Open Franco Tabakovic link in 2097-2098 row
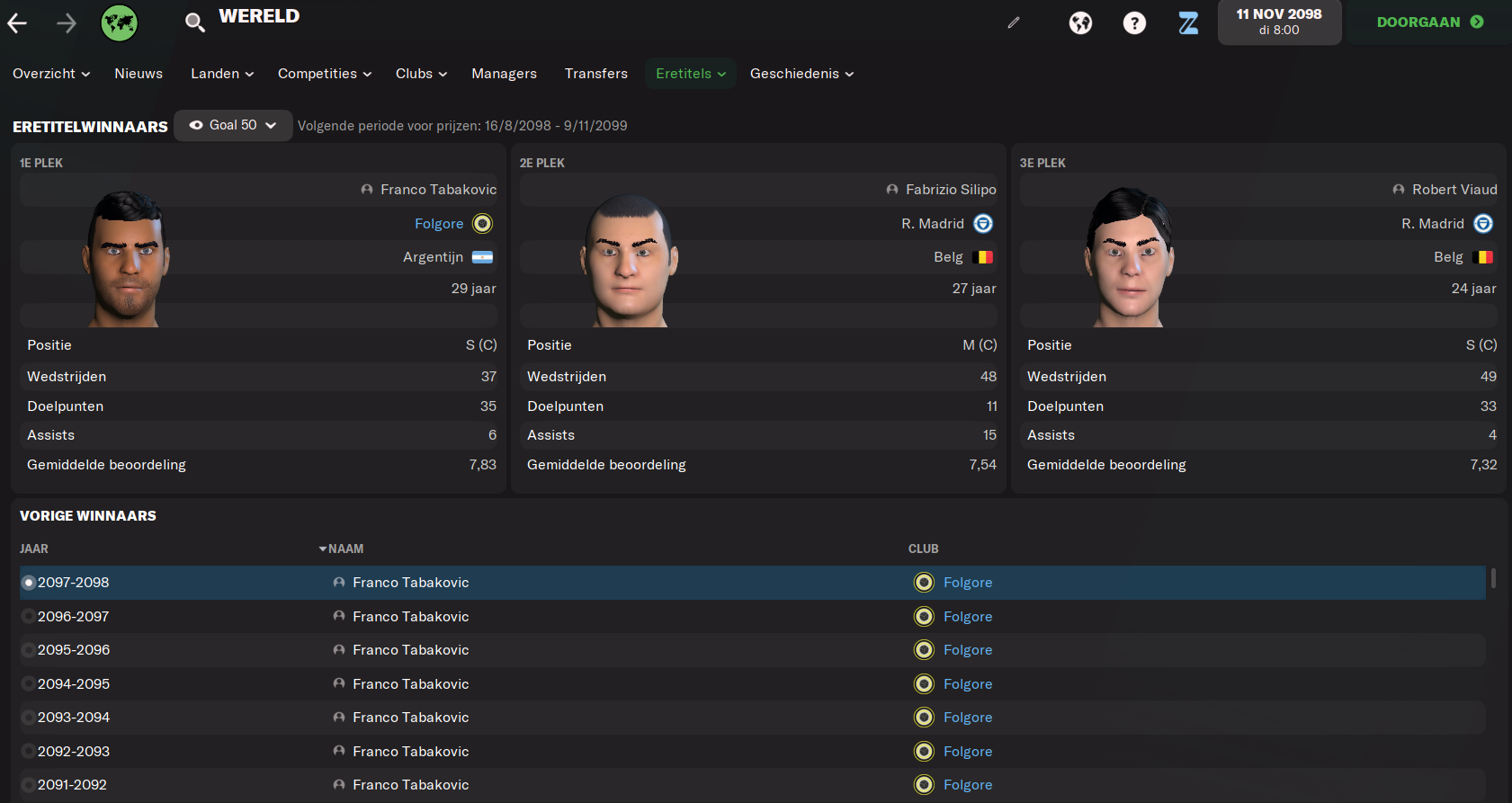 pyautogui.click(x=411, y=583)
